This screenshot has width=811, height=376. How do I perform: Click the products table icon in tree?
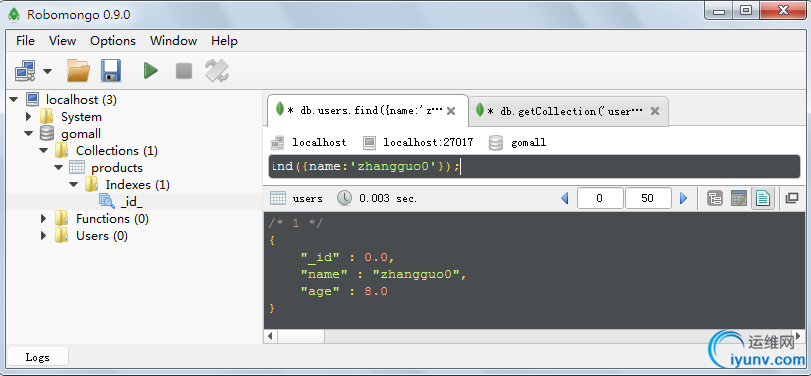[x=77, y=167]
